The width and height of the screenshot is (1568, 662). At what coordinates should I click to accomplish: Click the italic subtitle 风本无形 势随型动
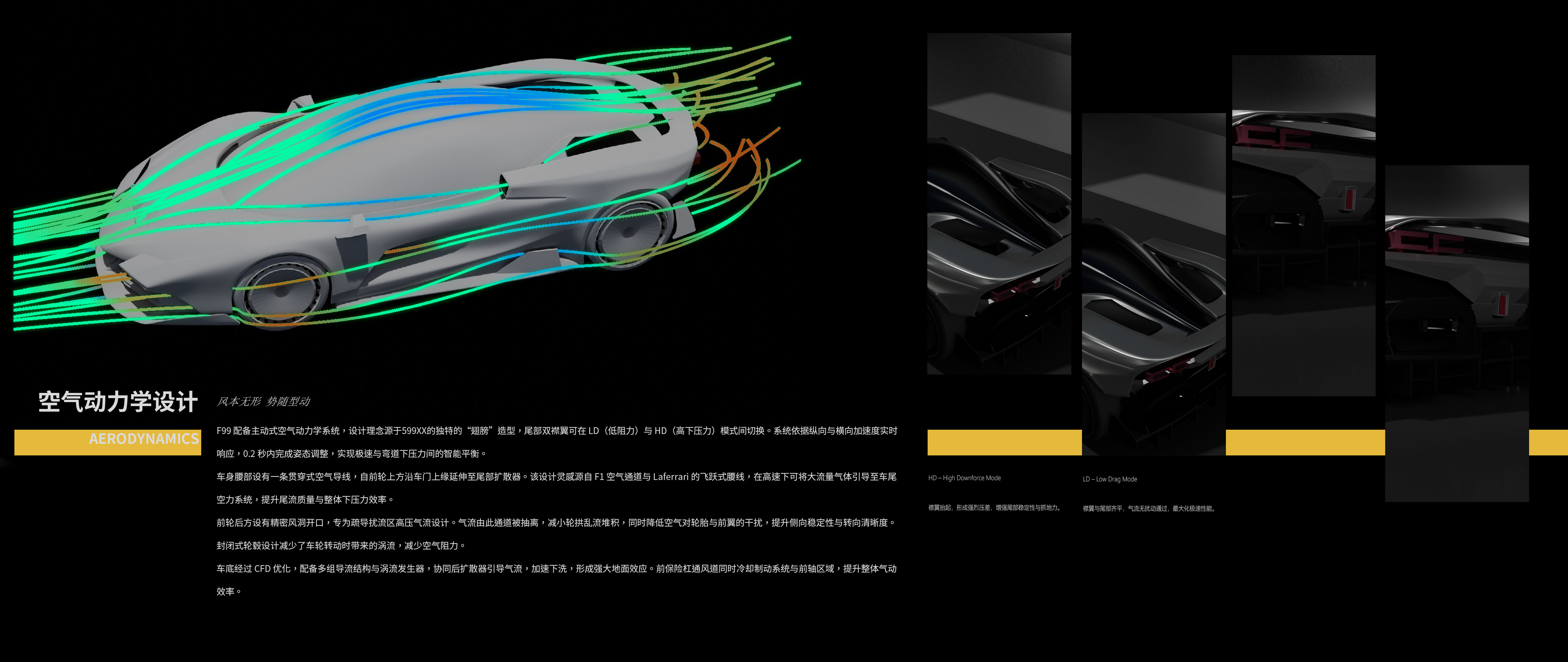pyautogui.click(x=264, y=401)
